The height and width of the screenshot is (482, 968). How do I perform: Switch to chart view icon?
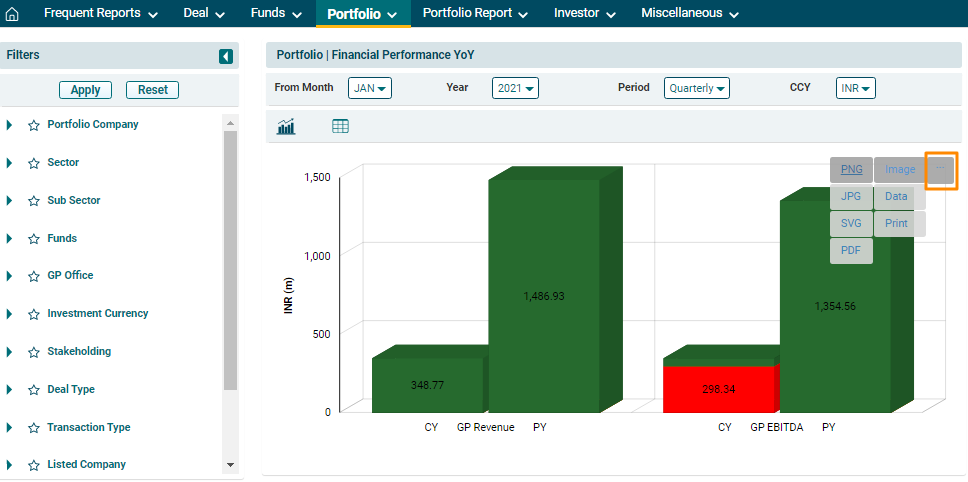287,126
